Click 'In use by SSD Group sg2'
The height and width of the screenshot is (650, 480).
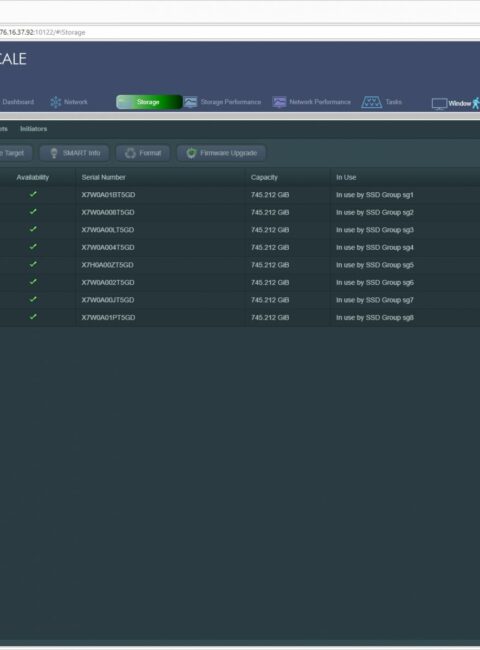(x=375, y=212)
